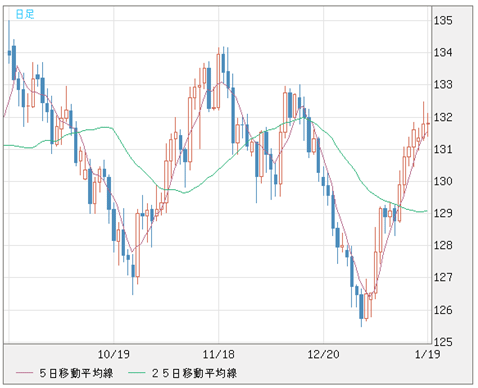Click the 125 price axis label
Viewport: 478px width, 388px height.
coord(443,342)
